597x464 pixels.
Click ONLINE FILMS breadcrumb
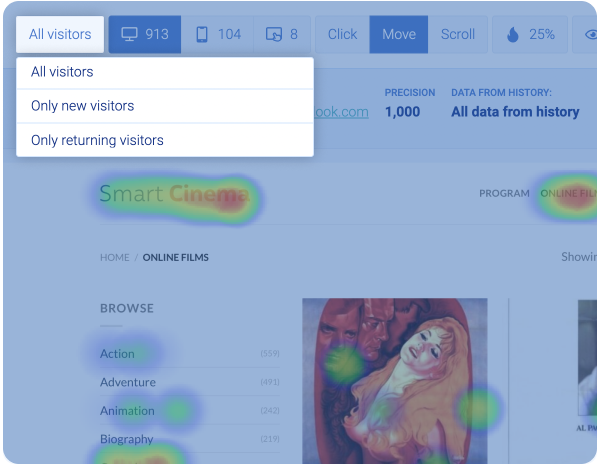(176, 258)
